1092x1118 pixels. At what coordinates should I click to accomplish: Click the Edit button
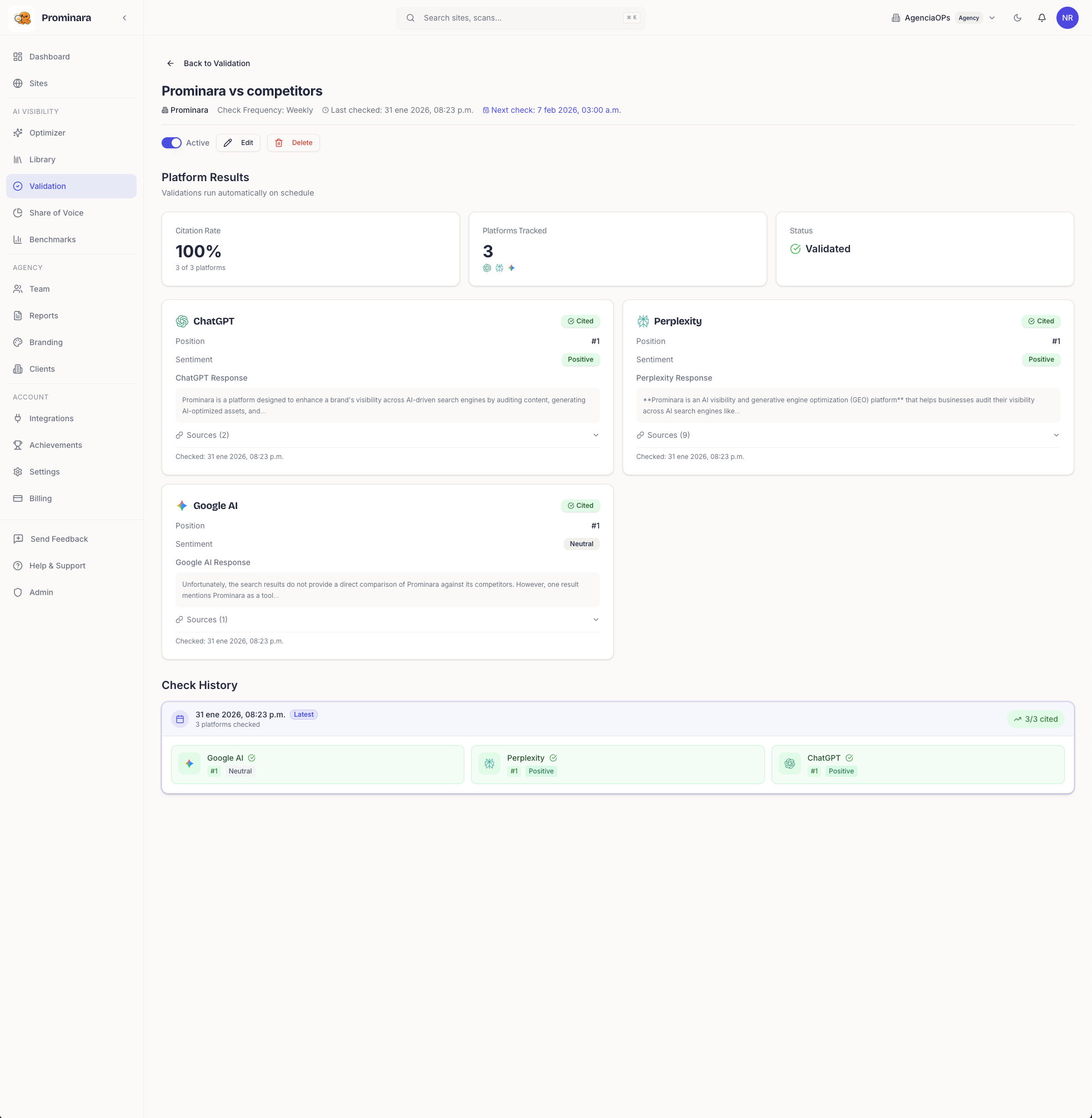[x=238, y=143]
